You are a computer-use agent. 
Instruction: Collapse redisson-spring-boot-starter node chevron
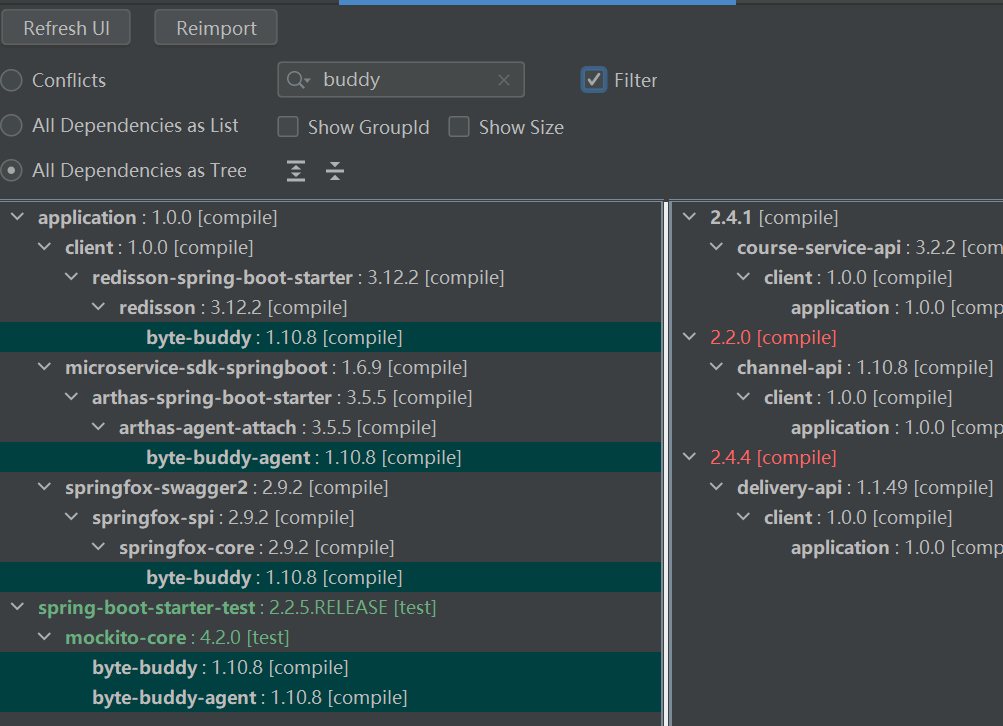tap(72, 277)
